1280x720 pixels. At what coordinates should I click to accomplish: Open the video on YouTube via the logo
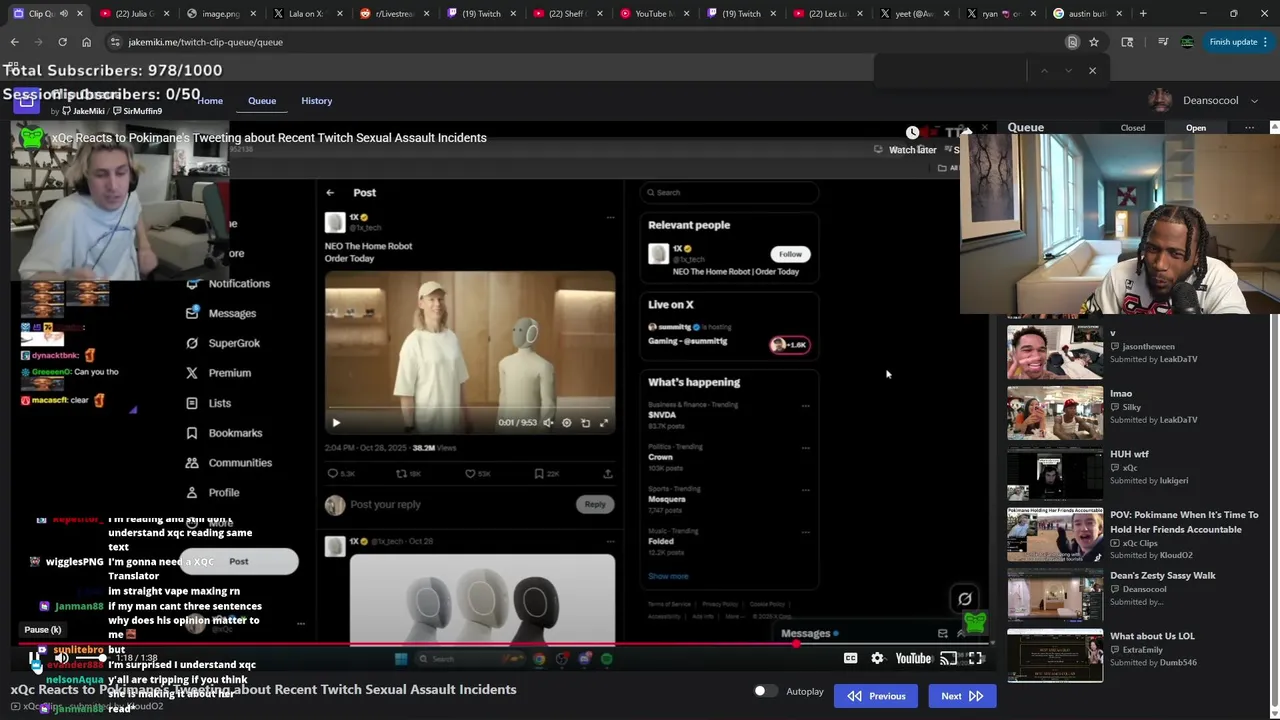tap(913, 658)
